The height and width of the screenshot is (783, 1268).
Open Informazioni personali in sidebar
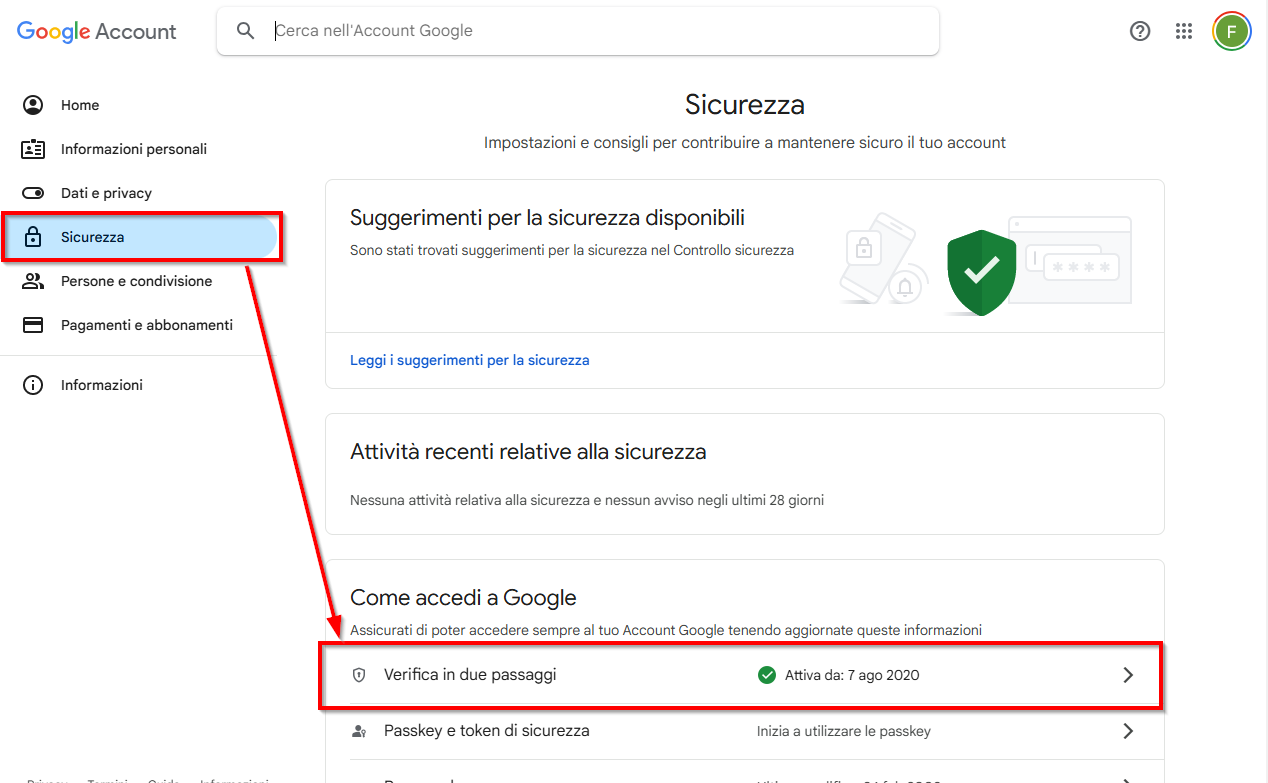pos(133,149)
